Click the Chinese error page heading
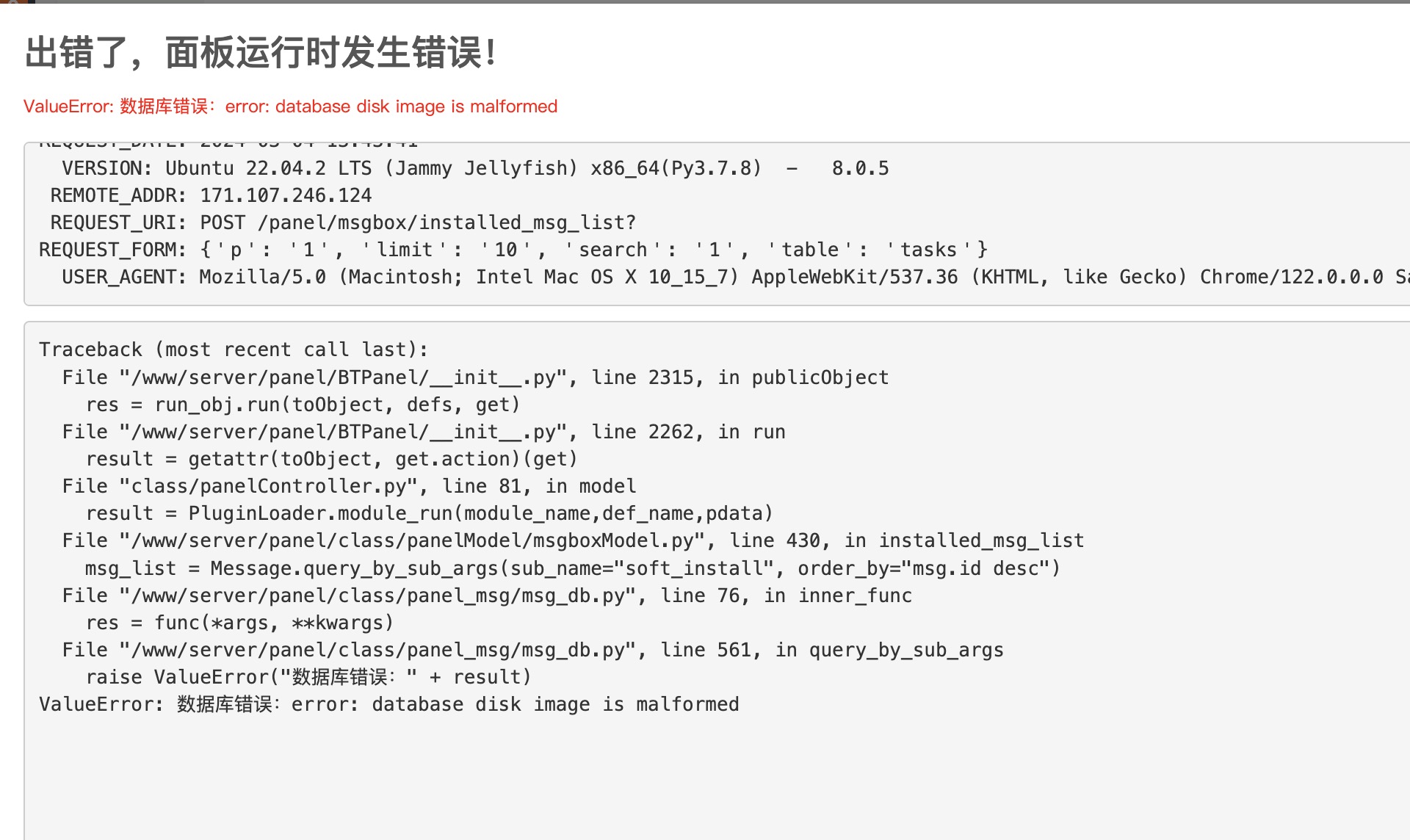This screenshot has height=840, width=1410. (261, 53)
